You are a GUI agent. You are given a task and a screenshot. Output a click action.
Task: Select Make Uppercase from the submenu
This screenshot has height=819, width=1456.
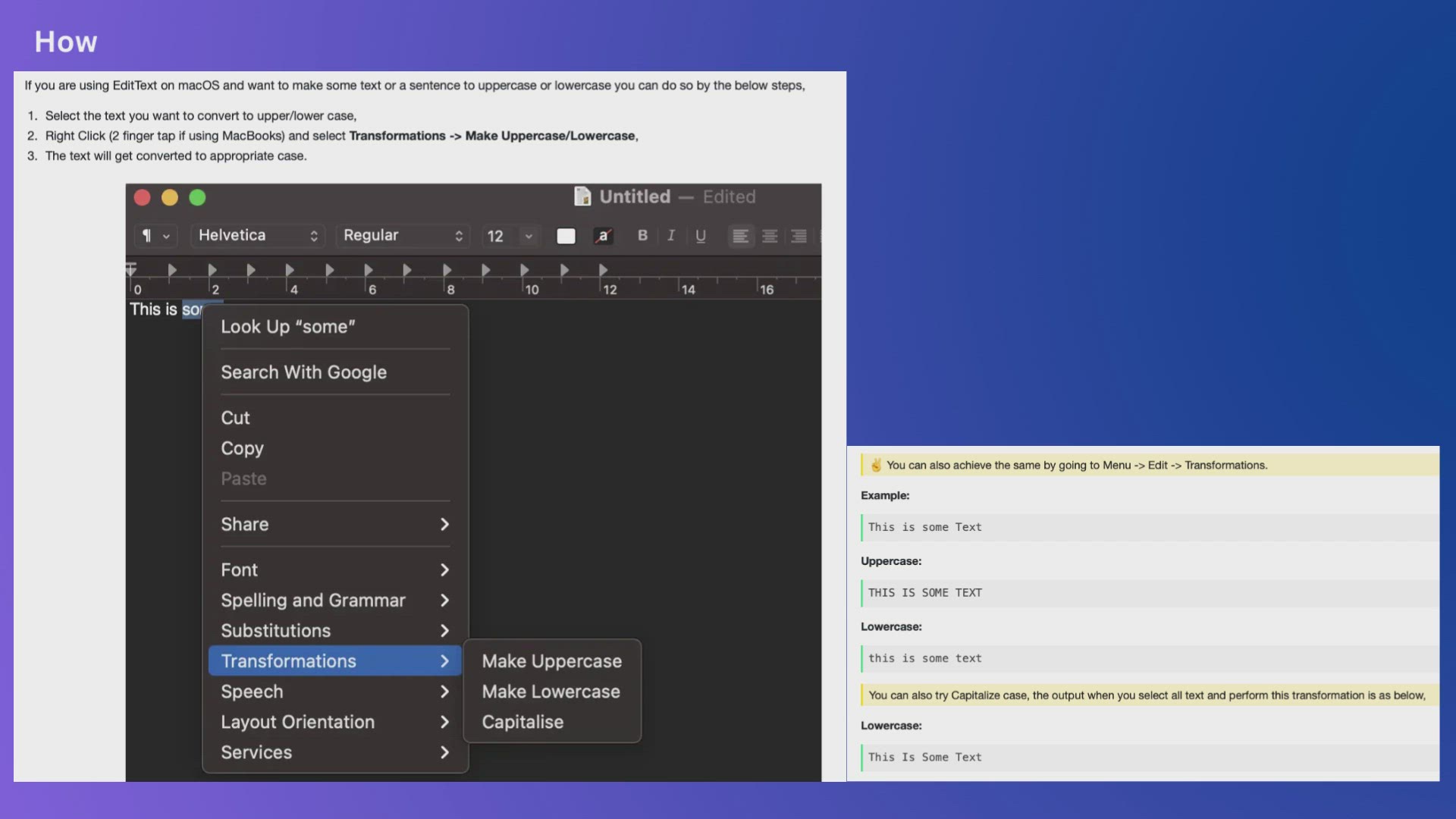click(551, 661)
